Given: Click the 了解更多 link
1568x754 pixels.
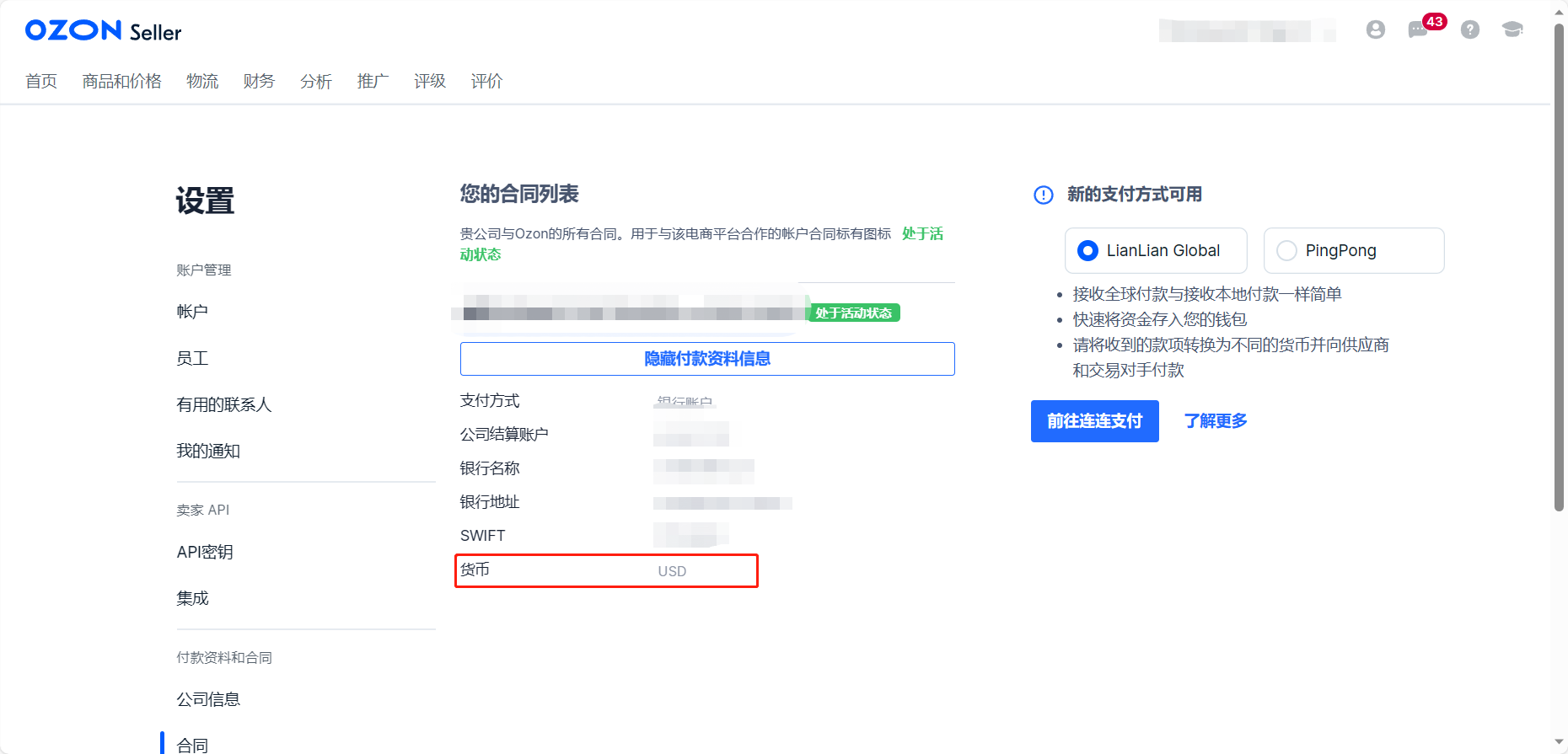Looking at the screenshot, I should pyautogui.click(x=1215, y=421).
